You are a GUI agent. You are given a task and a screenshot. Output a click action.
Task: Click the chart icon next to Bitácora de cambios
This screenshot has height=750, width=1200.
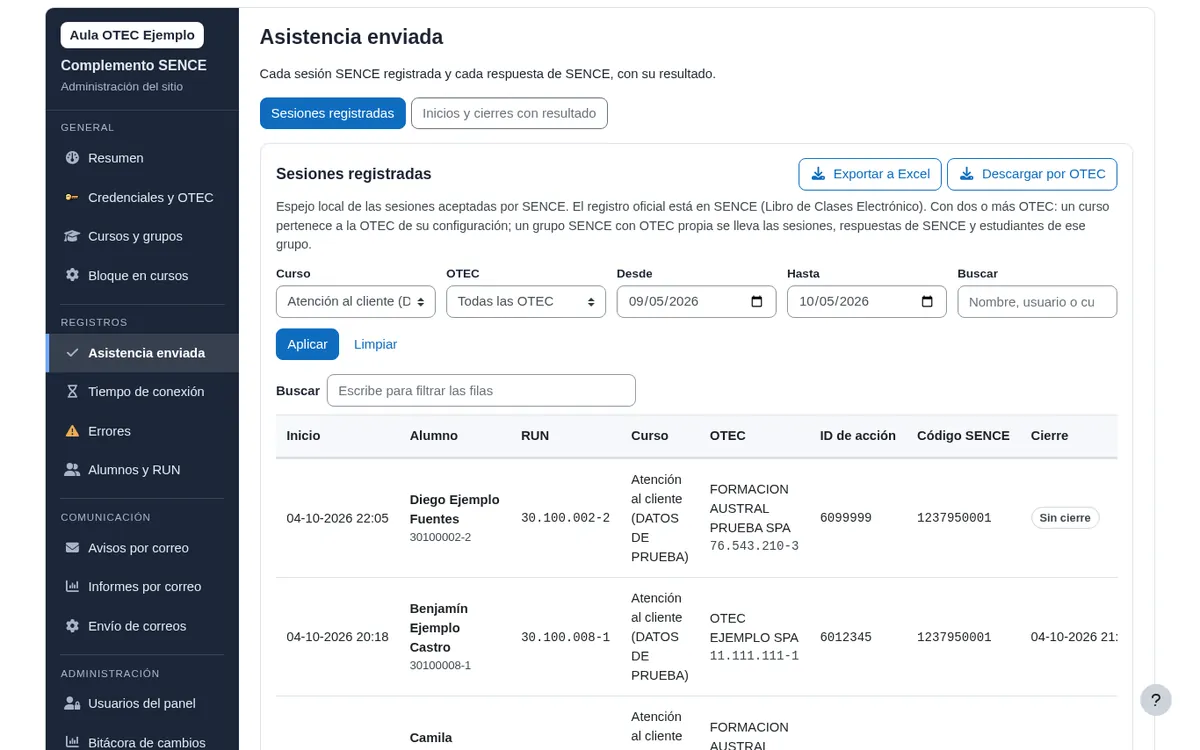click(x=72, y=743)
